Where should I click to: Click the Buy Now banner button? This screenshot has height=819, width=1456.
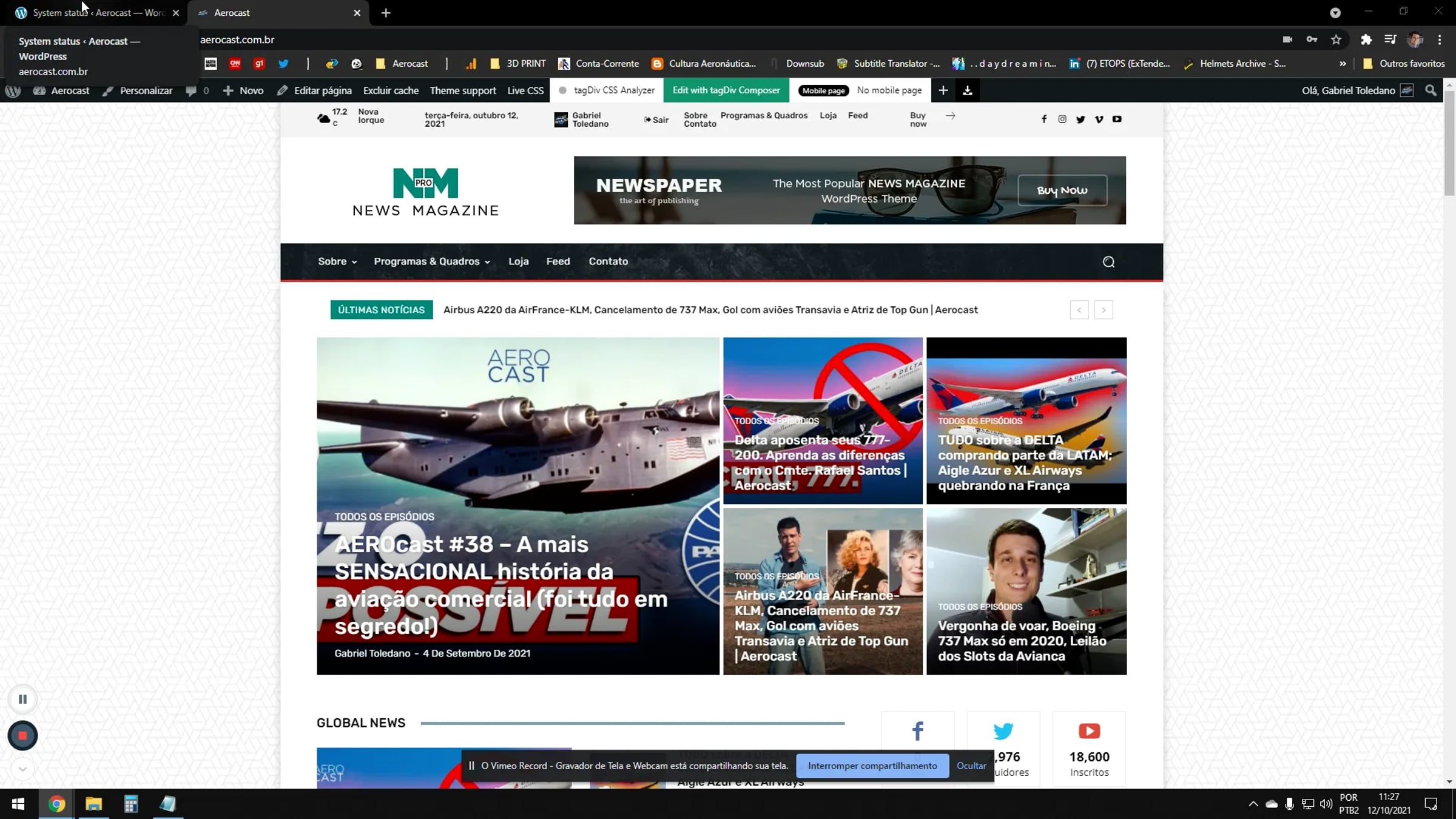pos(1062,190)
